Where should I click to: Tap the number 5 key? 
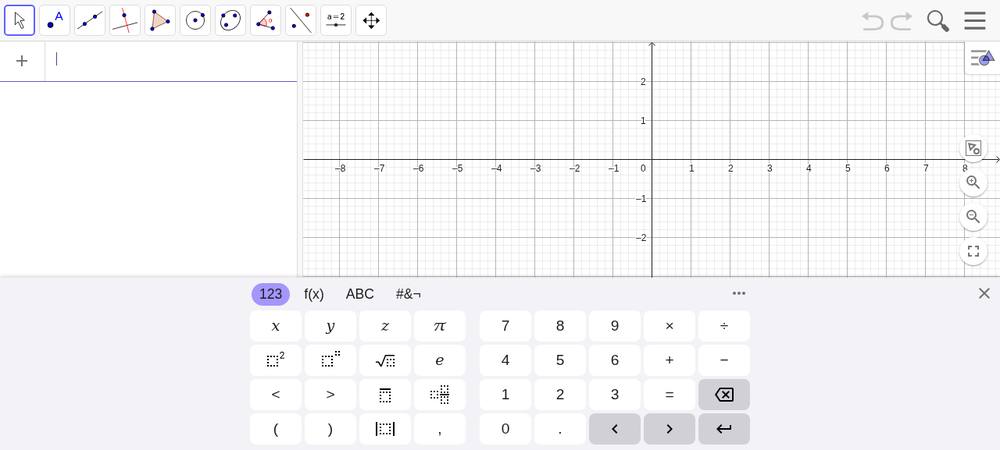coord(560,361)
